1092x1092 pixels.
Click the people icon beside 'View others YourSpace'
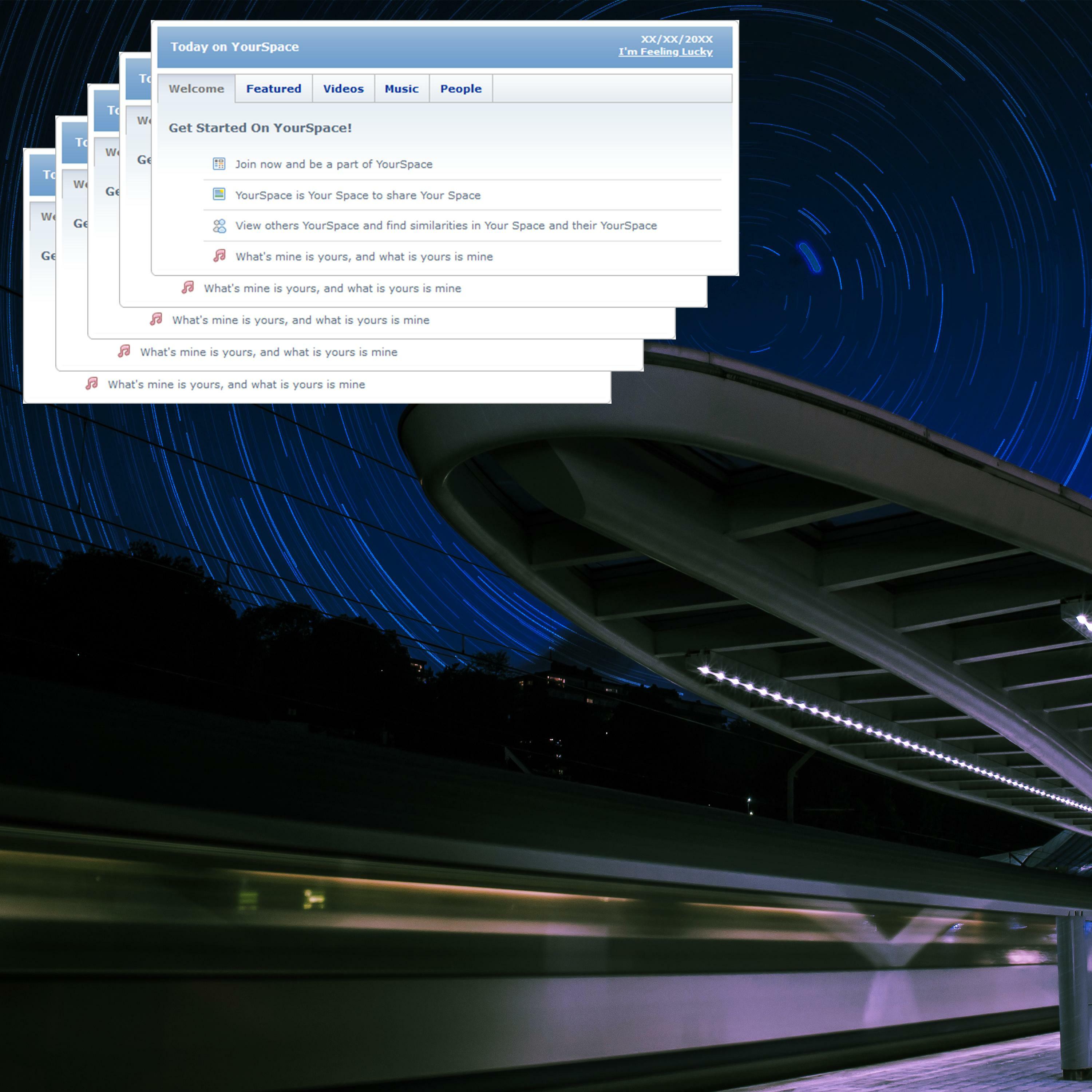tap(219, 226)
